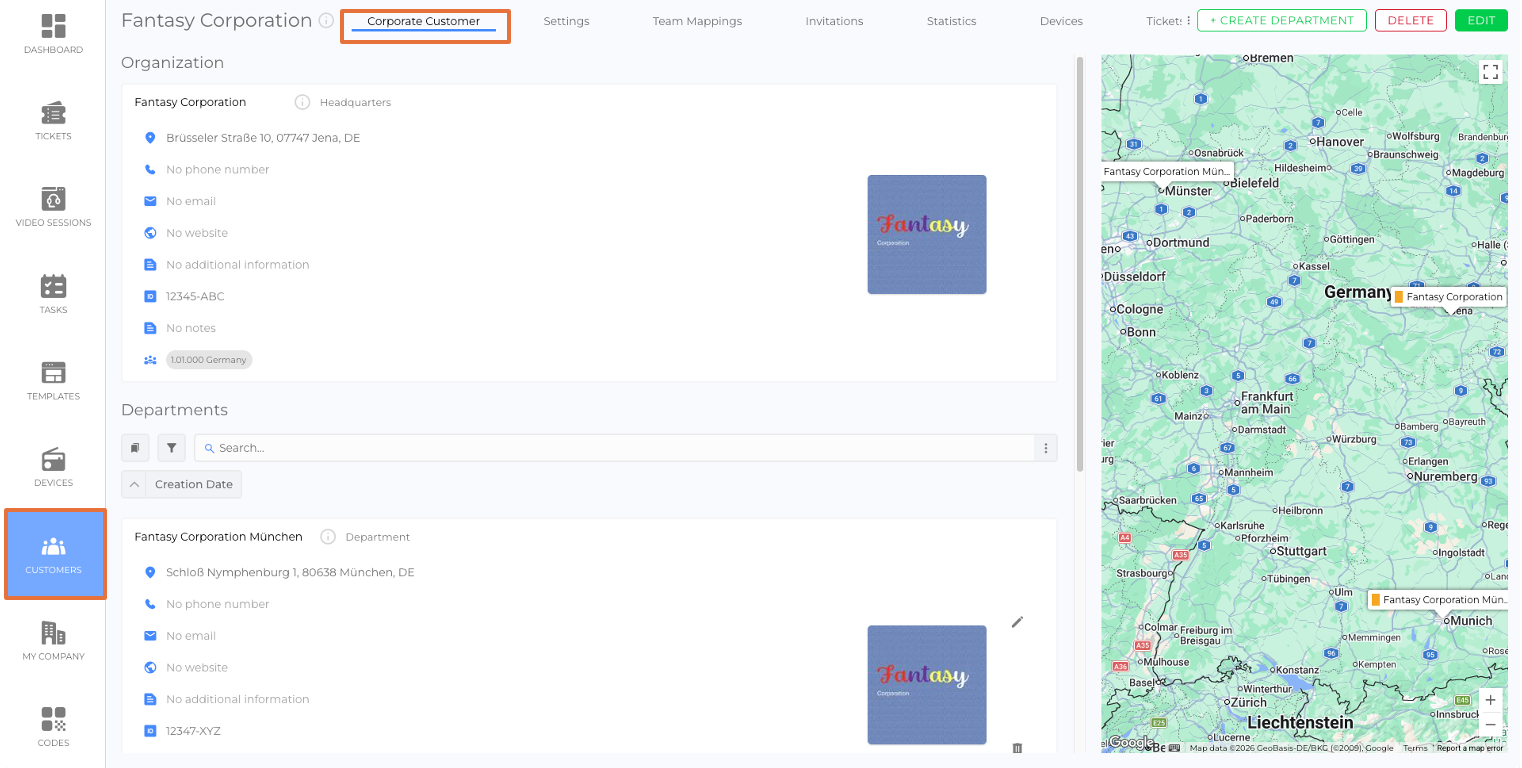
Task: Switch to the Statistics tab
Action: (951, 21)
